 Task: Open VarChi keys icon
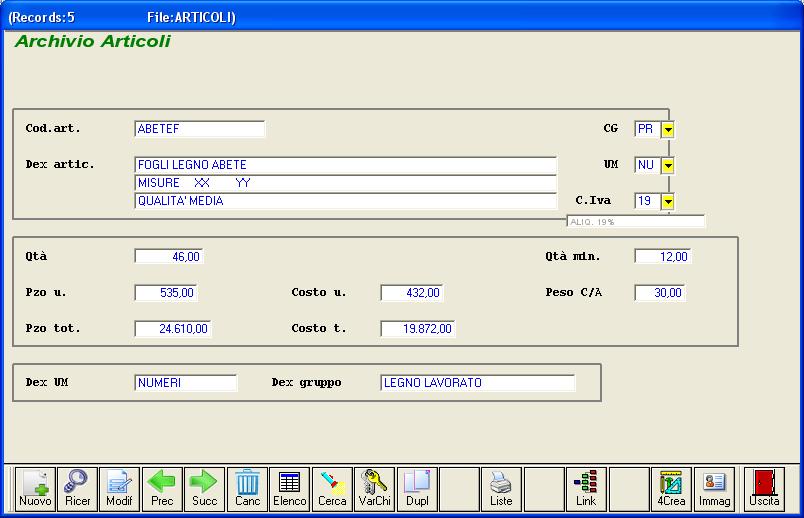(375, 489)
